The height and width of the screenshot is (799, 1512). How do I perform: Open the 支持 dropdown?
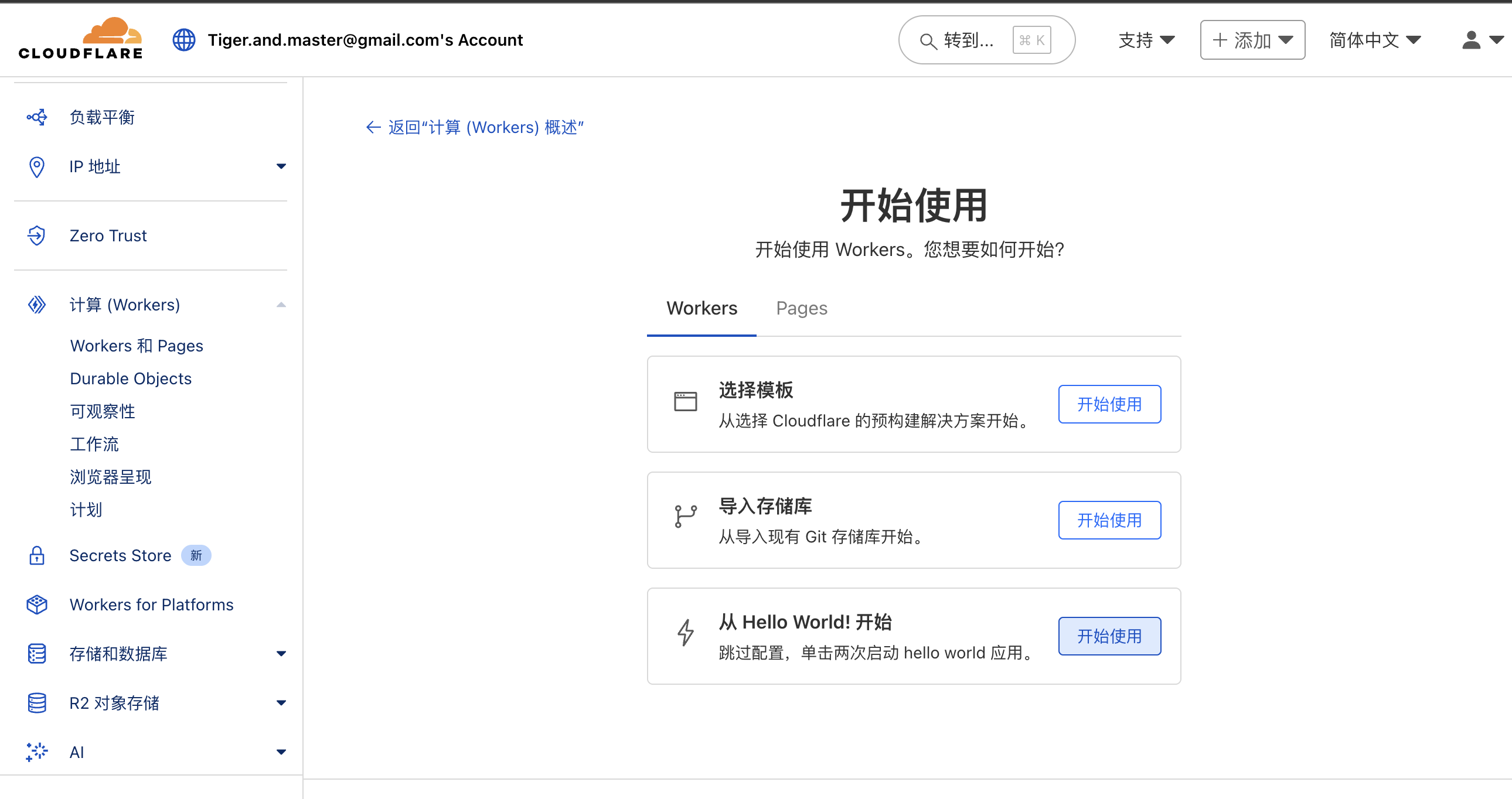[1146, 40]
